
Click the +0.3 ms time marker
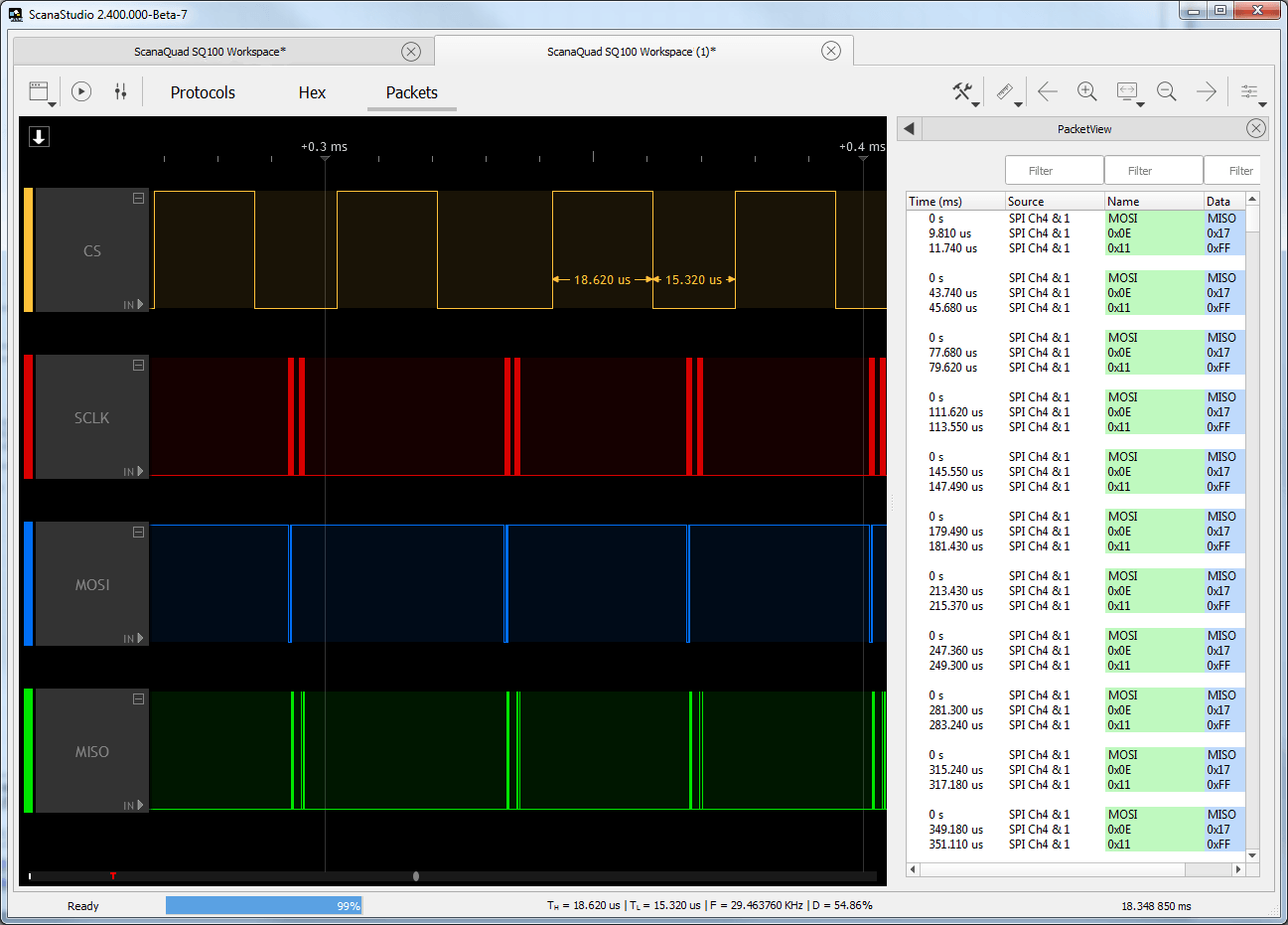click(x=325, y=147)
